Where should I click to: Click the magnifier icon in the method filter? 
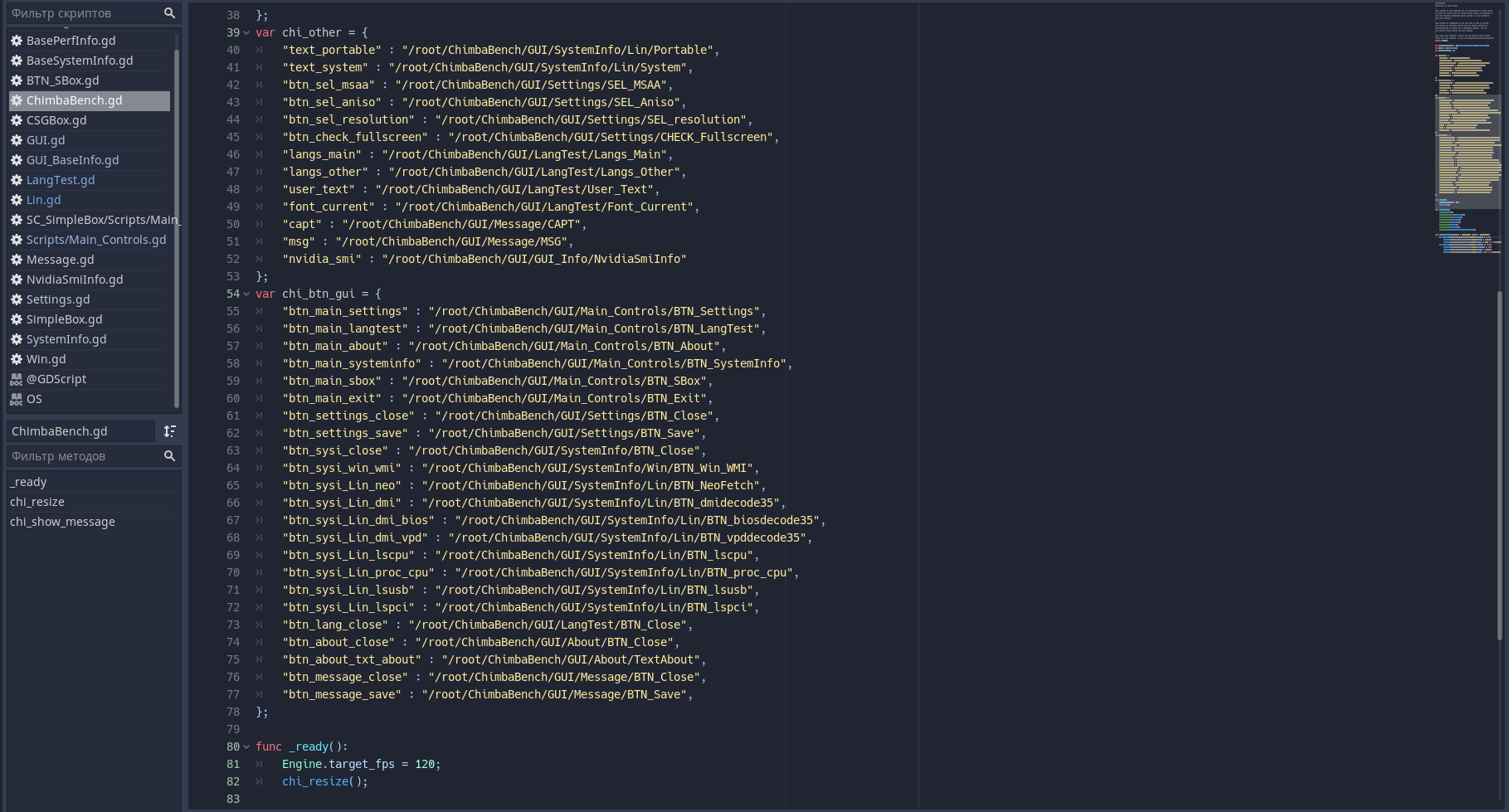169,456
